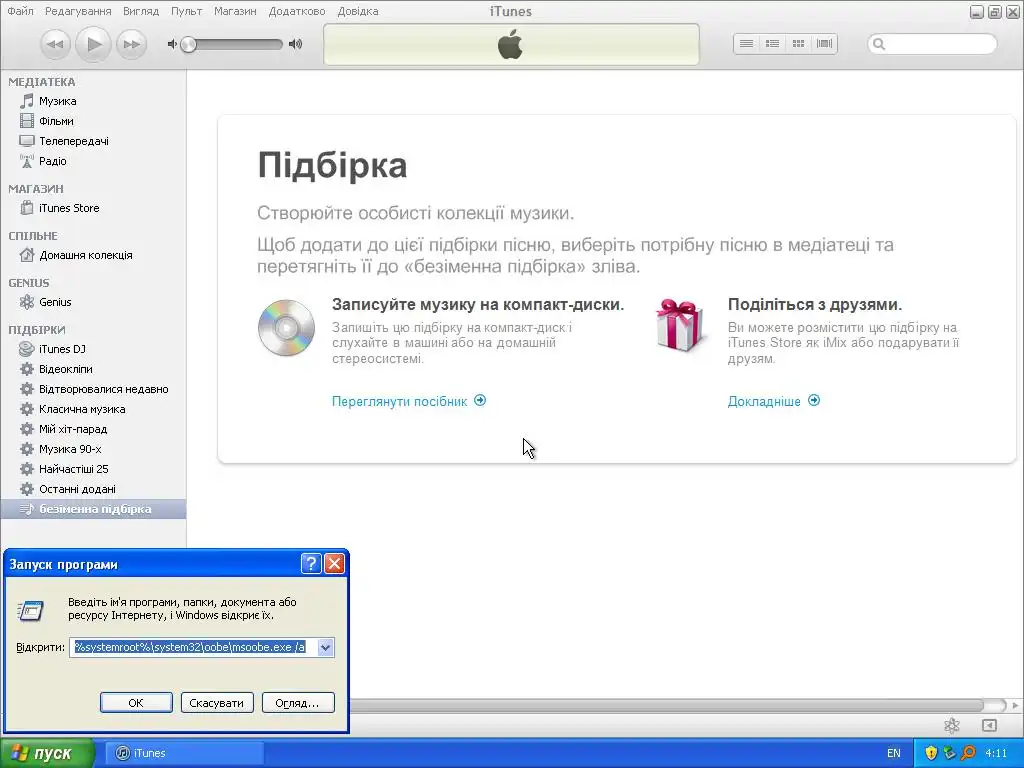Switch to song list view
Screen dimensions: 1024x768
tap(746, 44)
